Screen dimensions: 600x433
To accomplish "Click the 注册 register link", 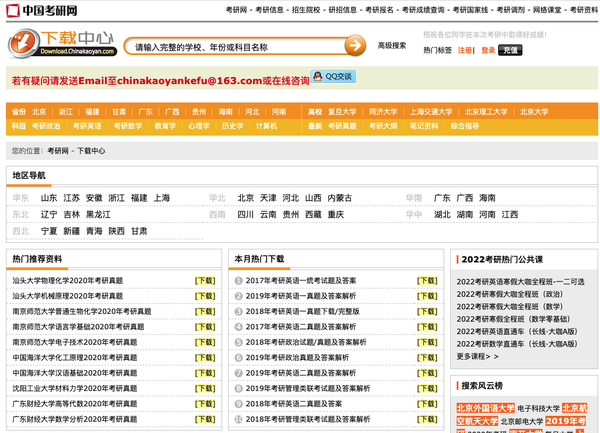I will tap(465, 50).
